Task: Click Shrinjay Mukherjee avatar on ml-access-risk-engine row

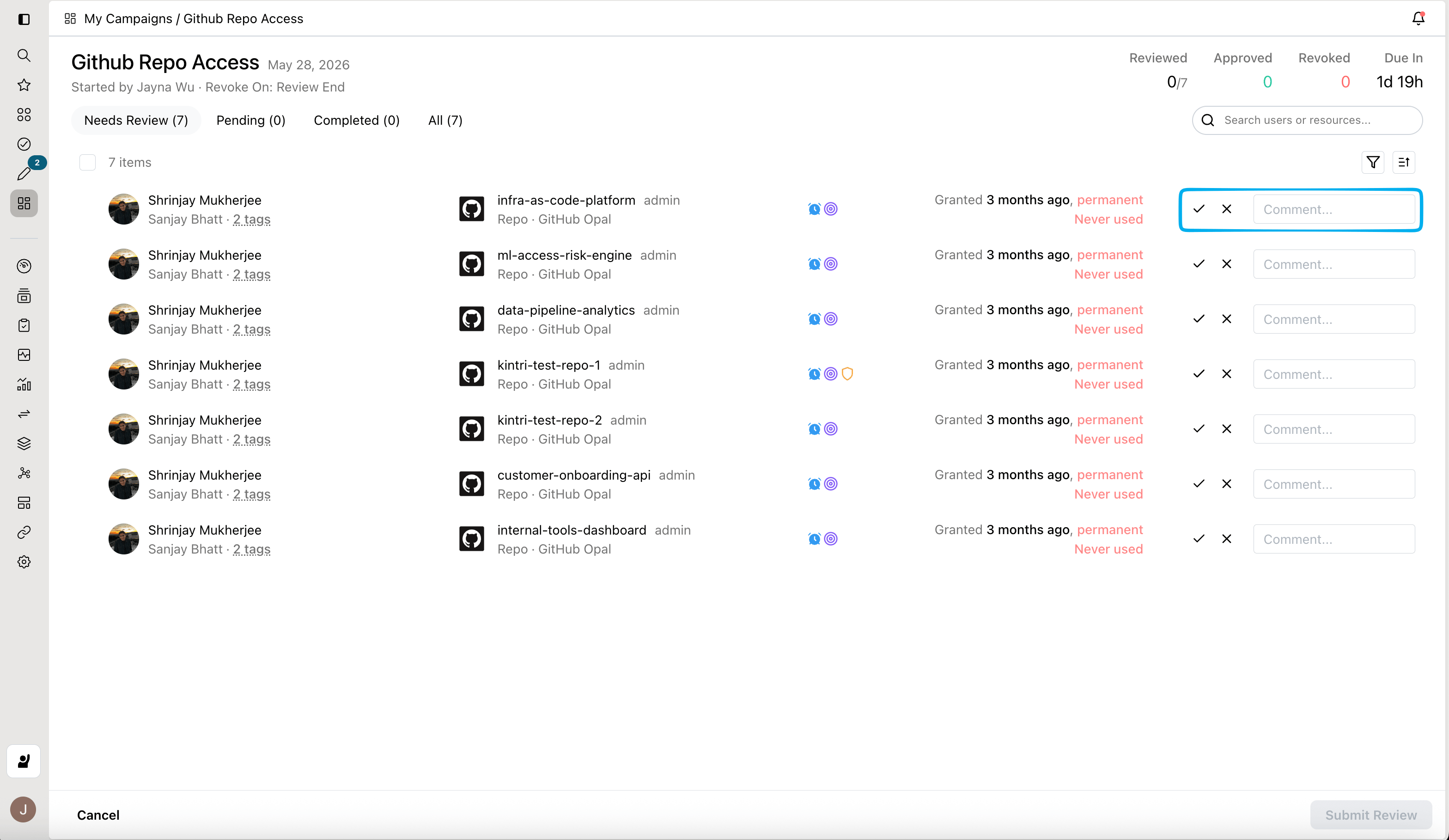Action: pyautogui.click(x=124, y=264)
